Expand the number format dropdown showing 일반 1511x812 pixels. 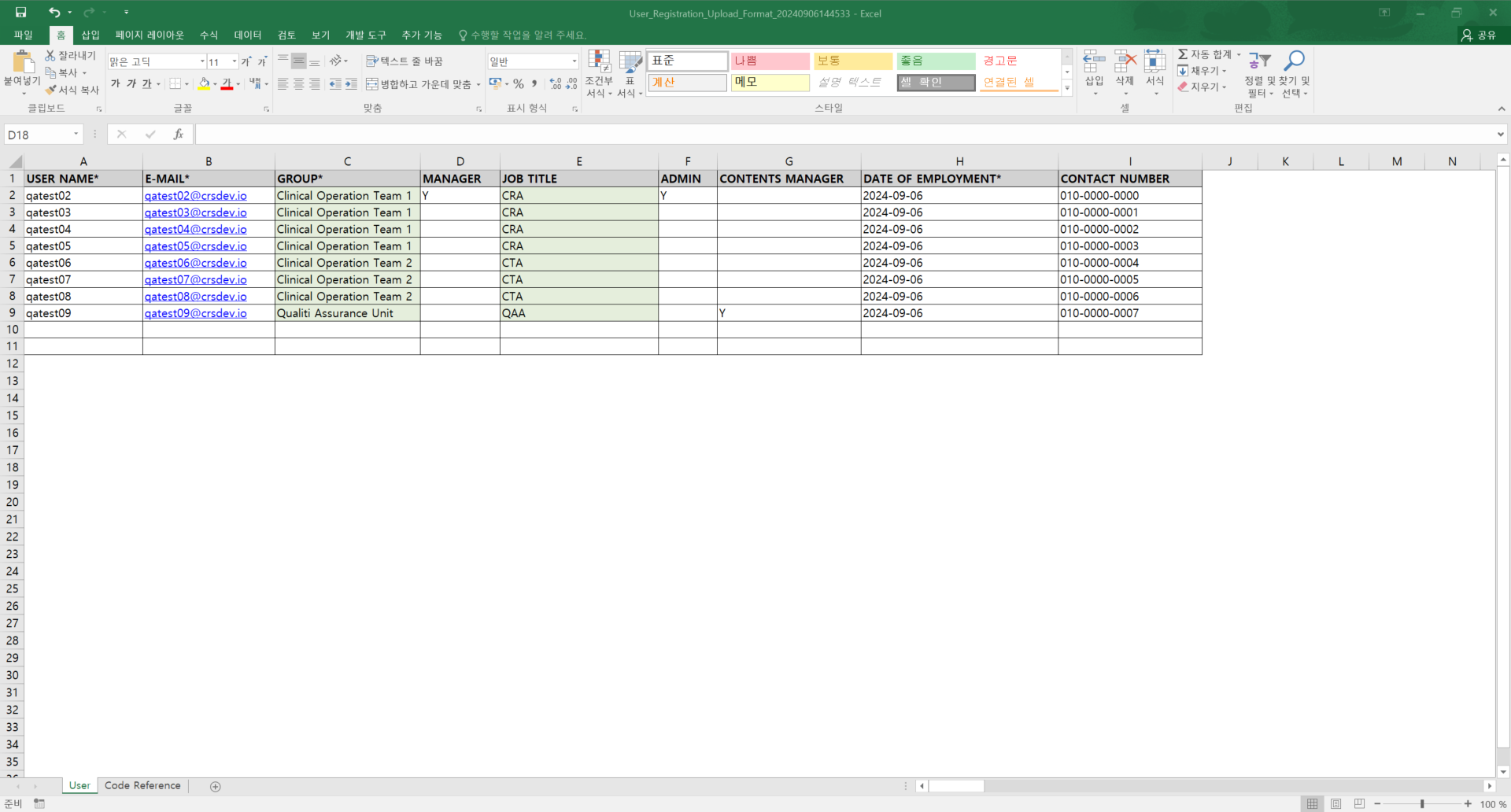574,61
